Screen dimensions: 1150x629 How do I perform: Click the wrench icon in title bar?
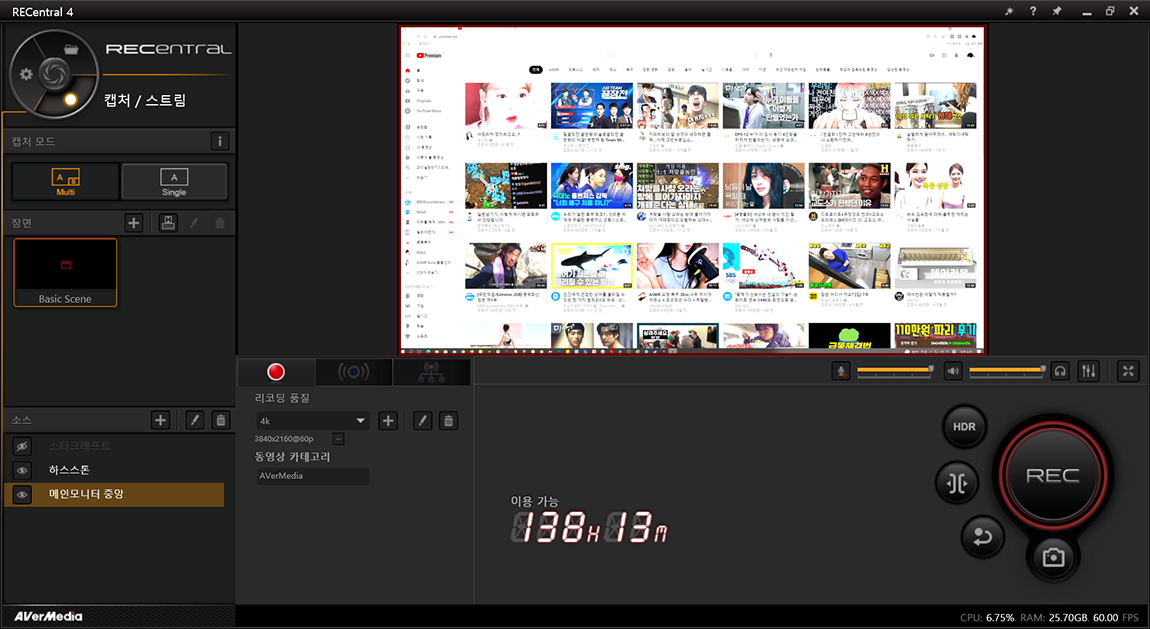(1008, 12)
